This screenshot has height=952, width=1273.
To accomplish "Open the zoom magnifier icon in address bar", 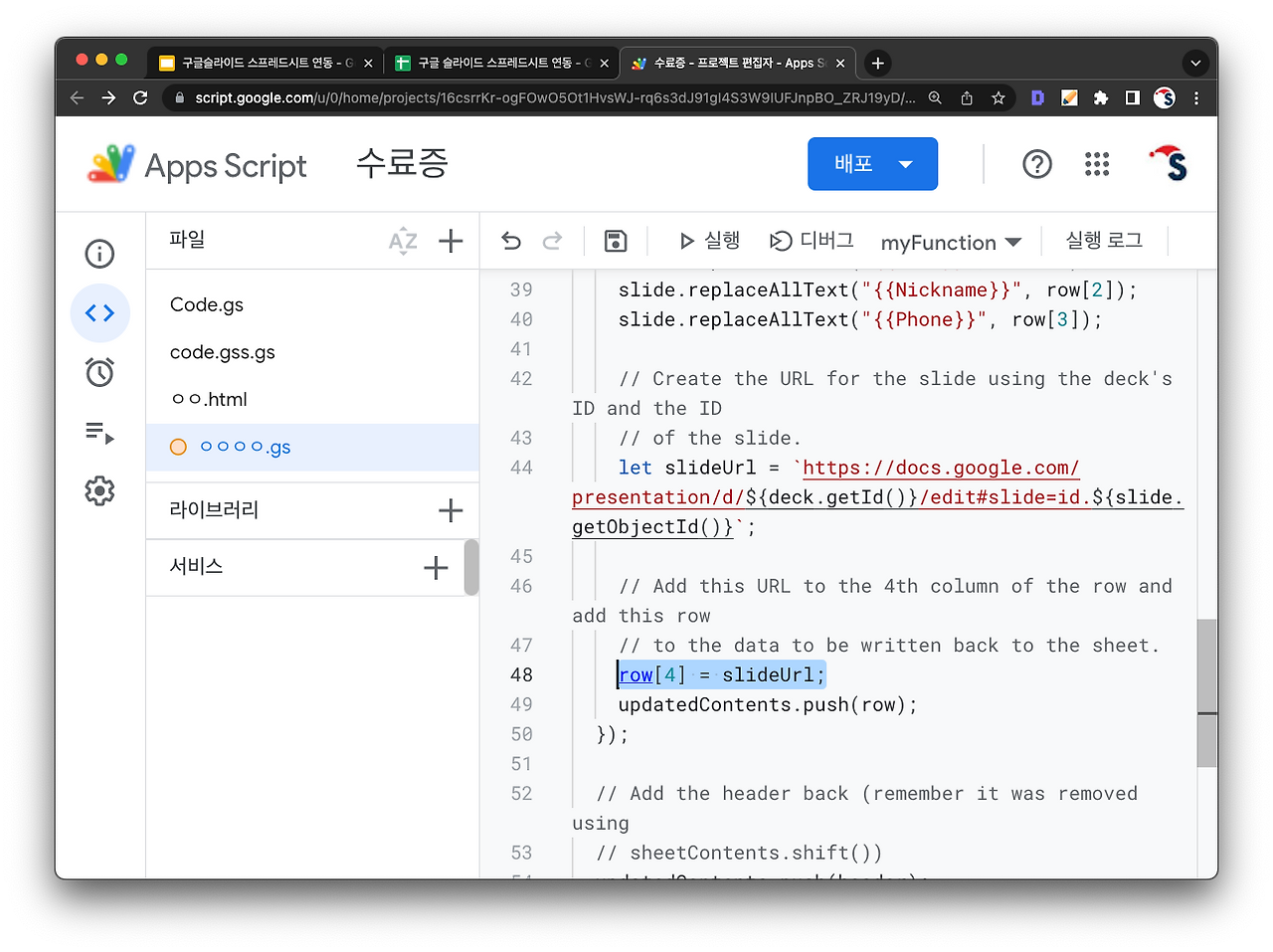I will [935, 97].
